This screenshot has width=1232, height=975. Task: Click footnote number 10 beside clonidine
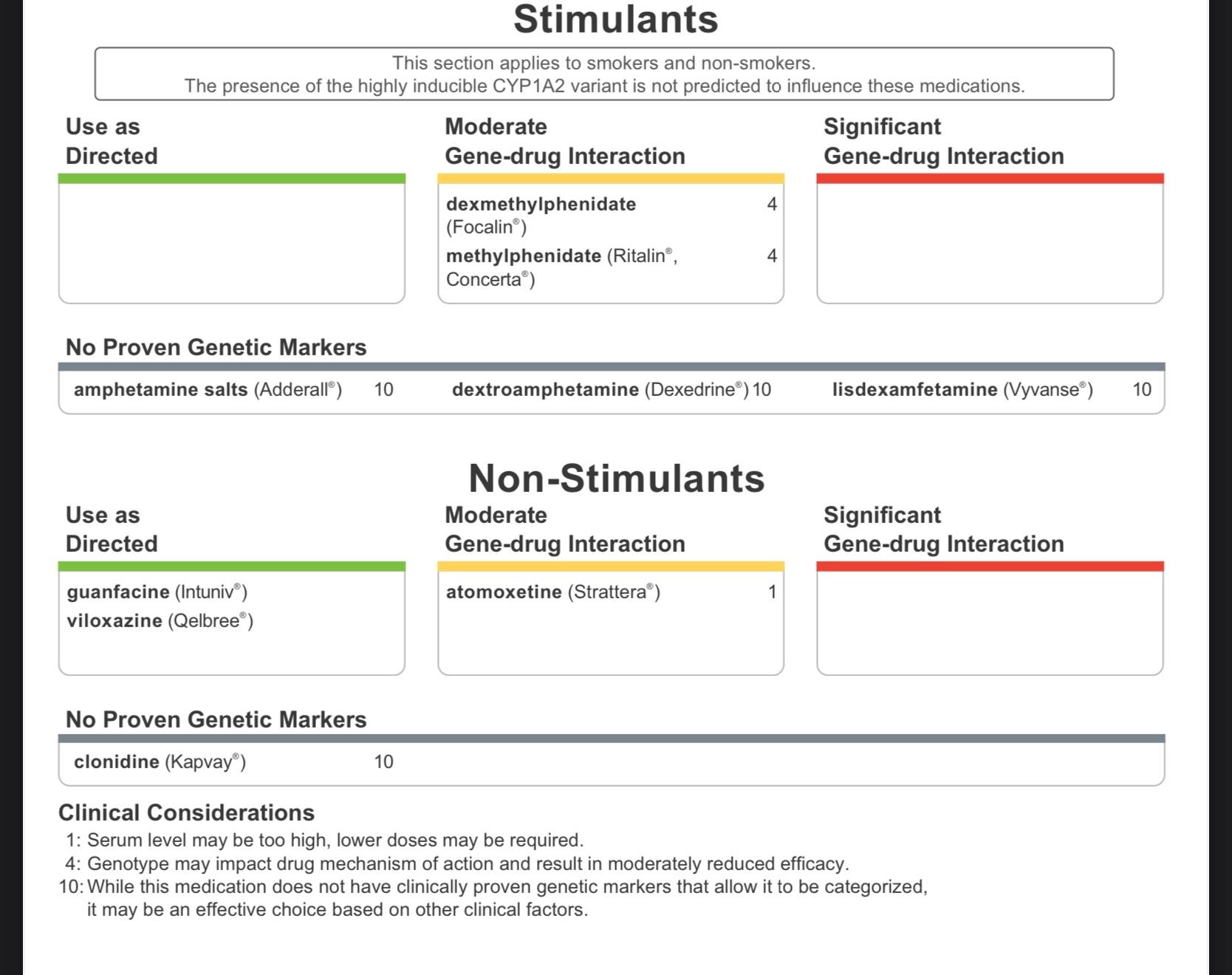coord(383,762)
